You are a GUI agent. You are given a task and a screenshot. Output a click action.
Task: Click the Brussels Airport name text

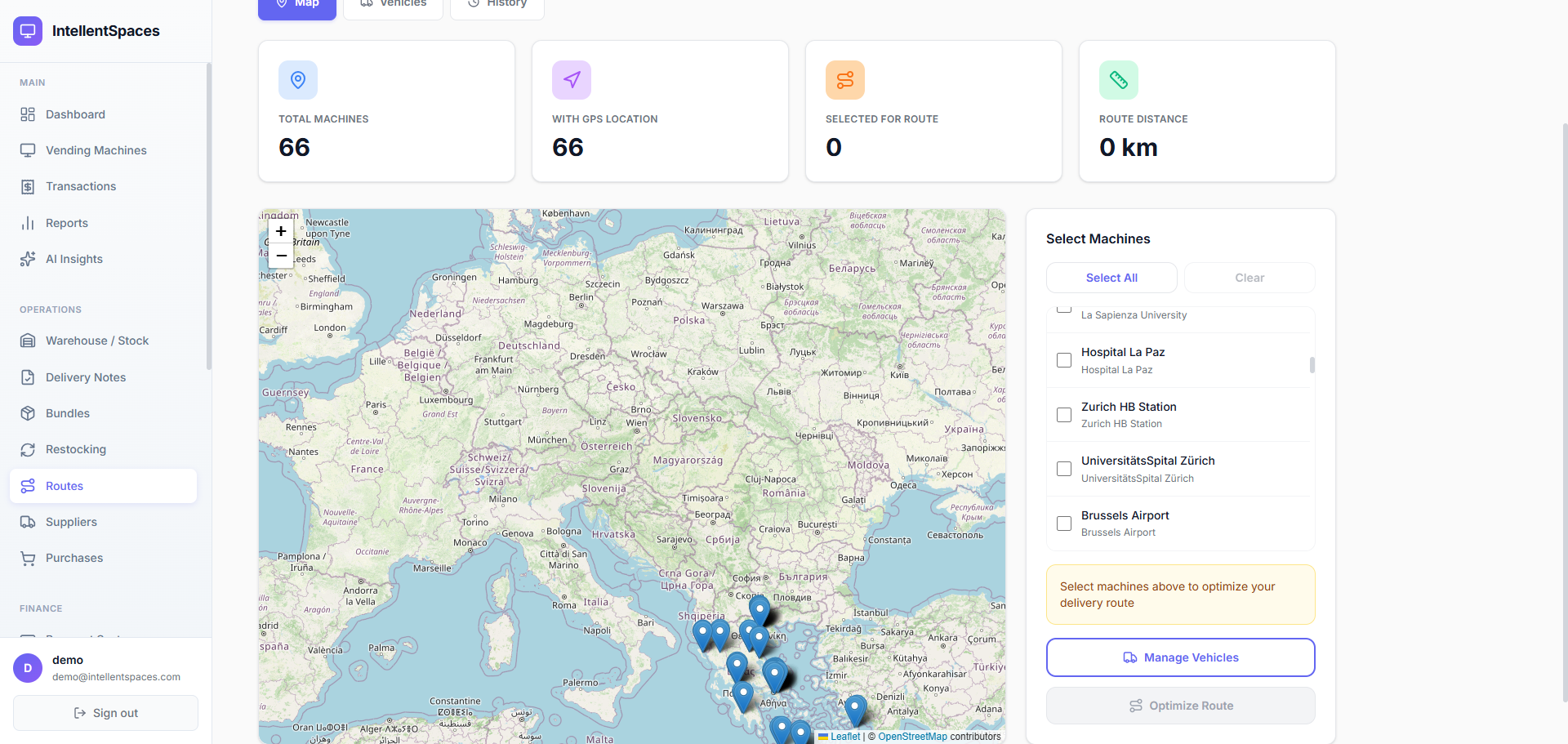(x=1125, y=515)
